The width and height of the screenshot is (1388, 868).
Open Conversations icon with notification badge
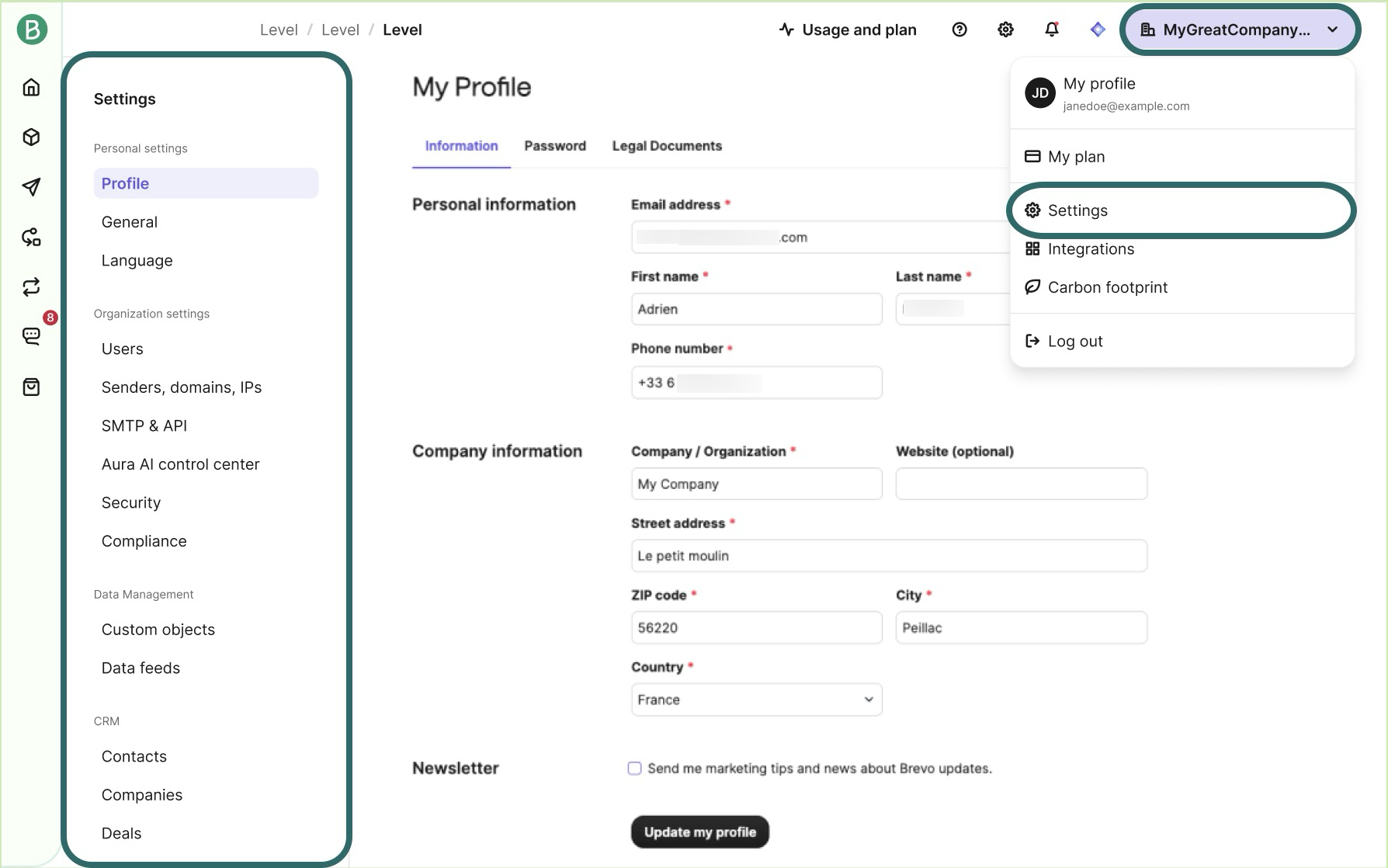tap(31, 336)
